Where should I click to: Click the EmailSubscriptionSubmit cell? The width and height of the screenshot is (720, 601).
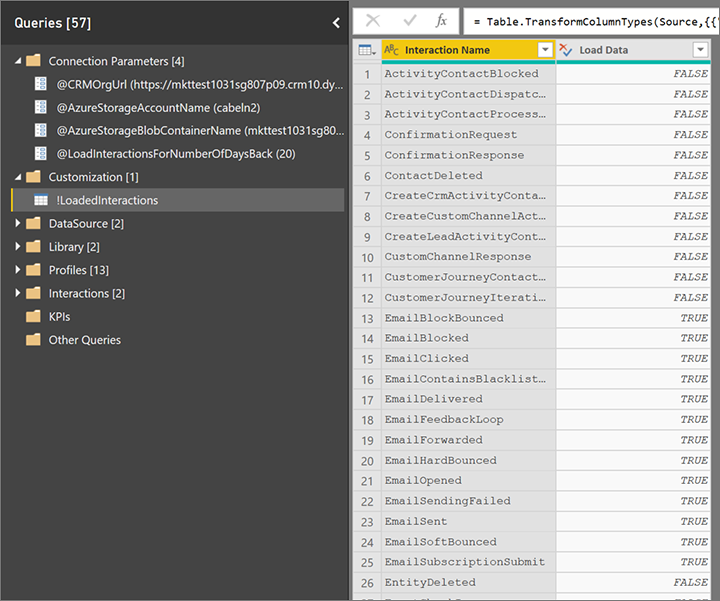coord(468,562)
